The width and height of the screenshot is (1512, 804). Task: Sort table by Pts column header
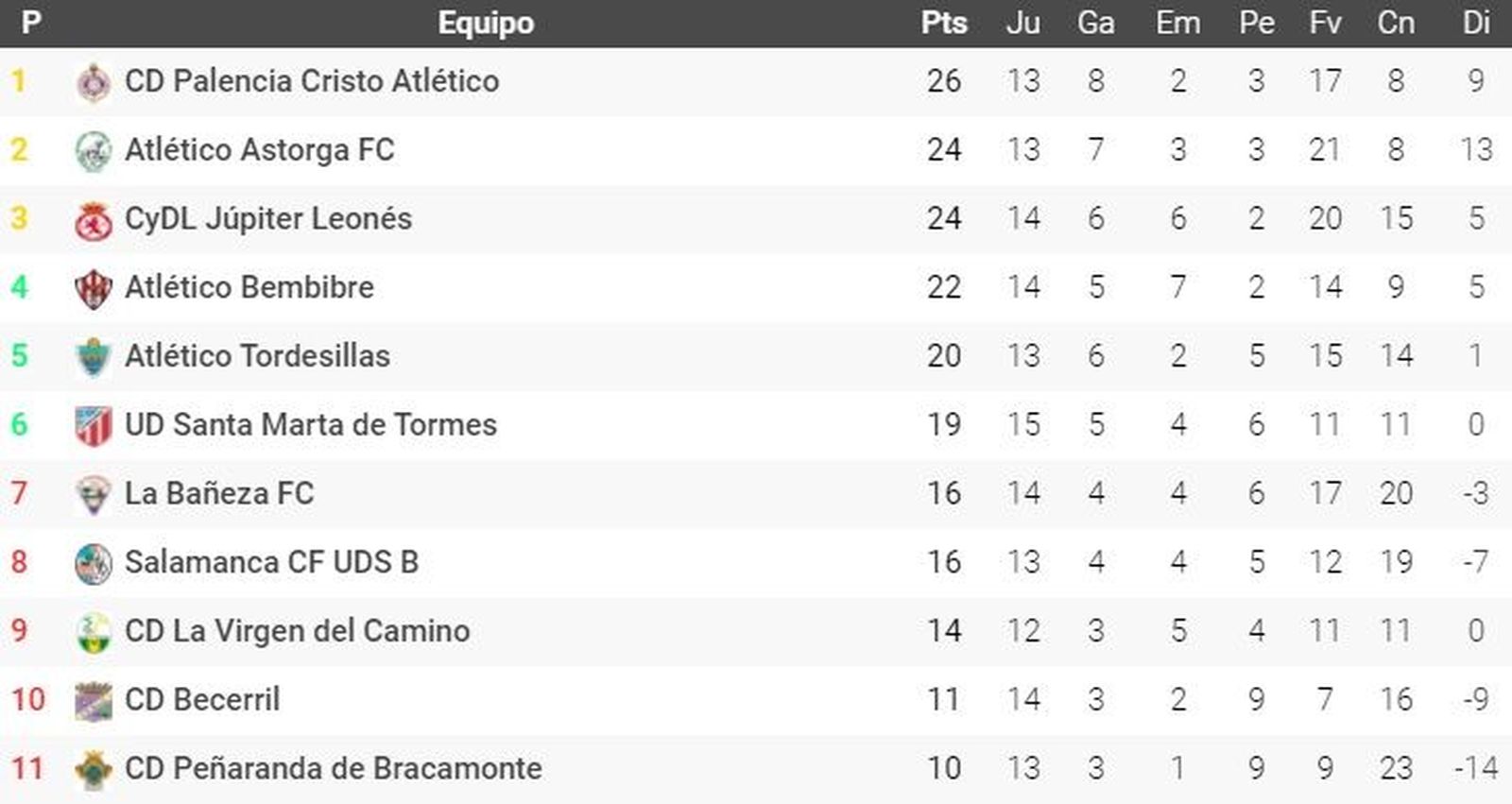click(x=943, y=23)
